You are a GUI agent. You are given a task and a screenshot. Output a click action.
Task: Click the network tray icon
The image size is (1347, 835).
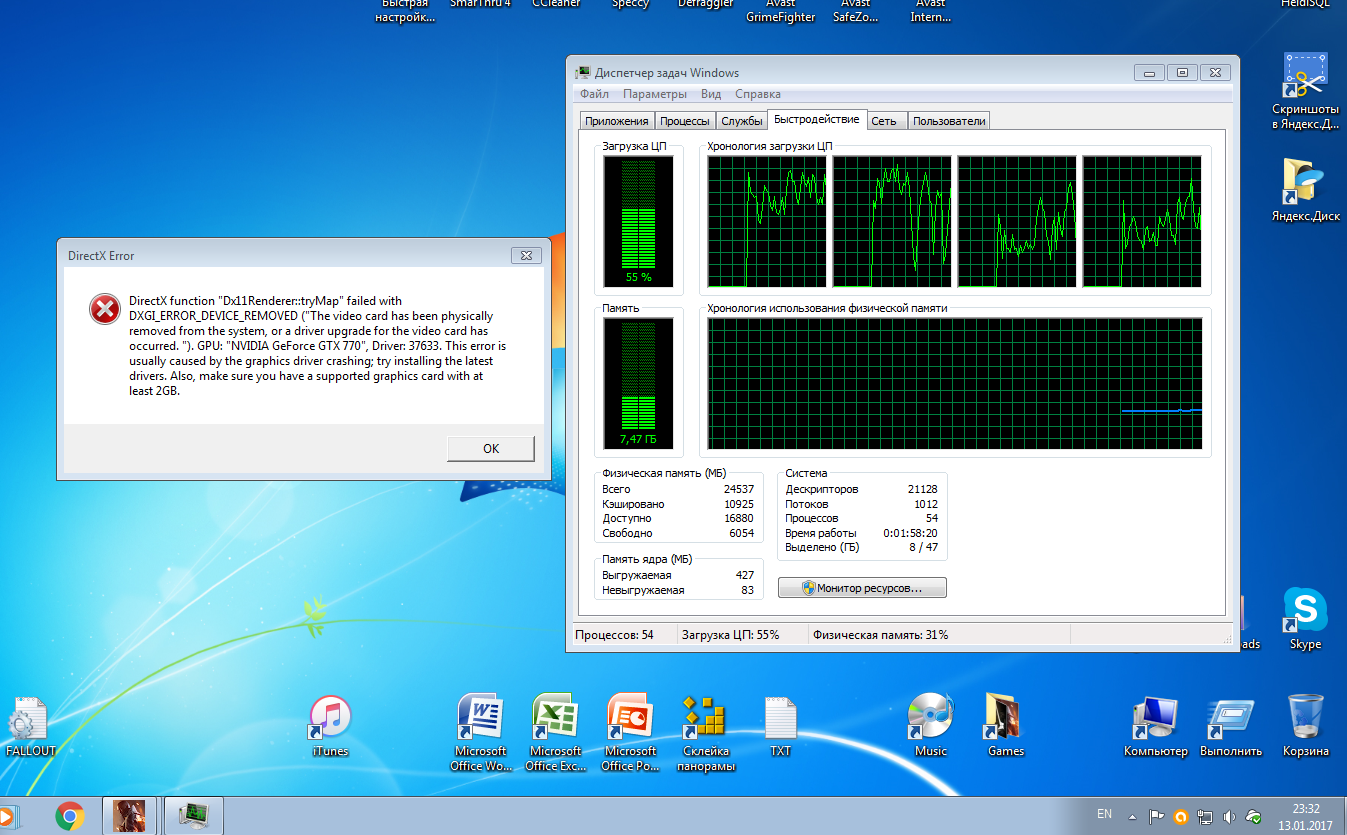pos(1206,816)
